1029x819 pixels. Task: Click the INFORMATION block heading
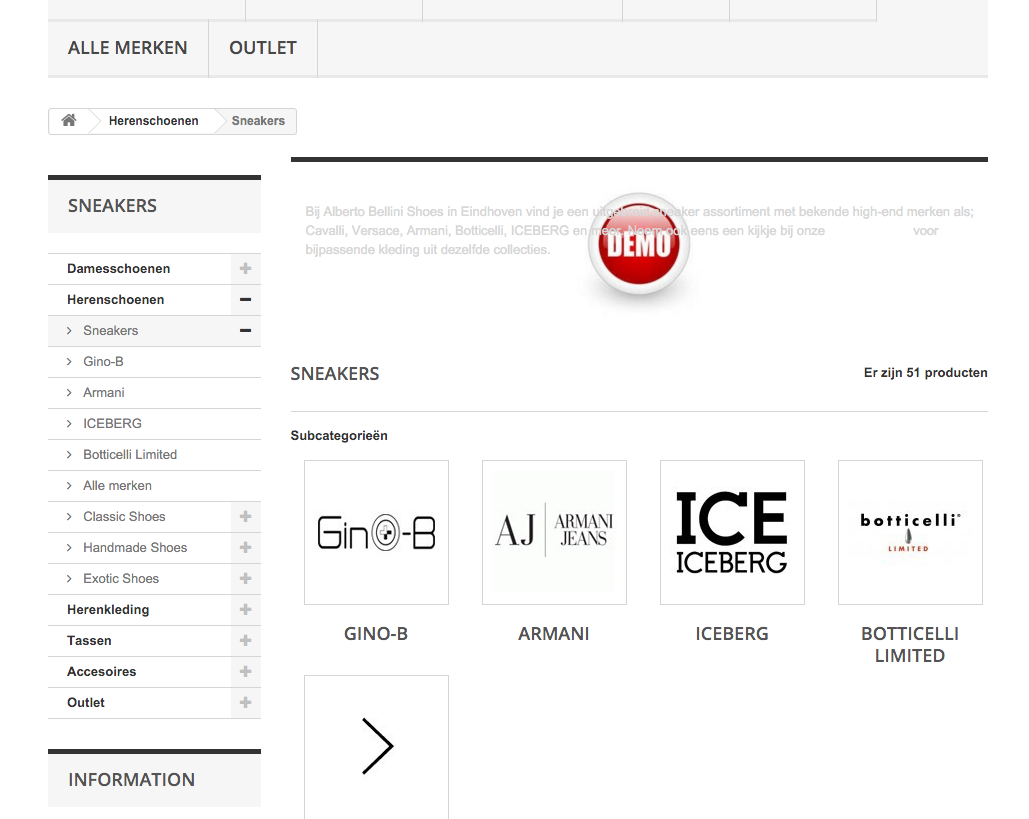click(131, 780)
